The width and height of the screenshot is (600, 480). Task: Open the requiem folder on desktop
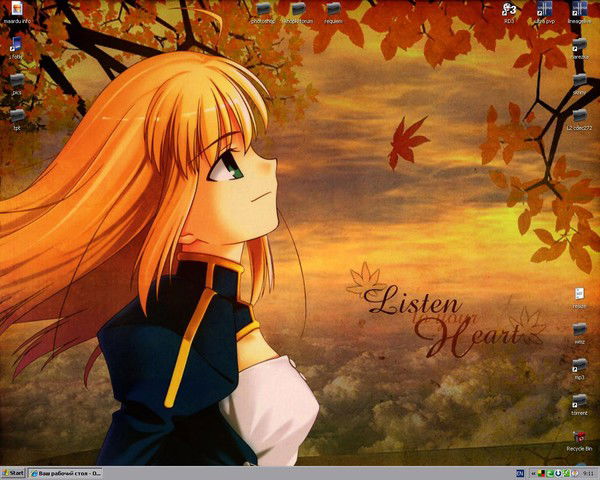click(x=333, y=9)
